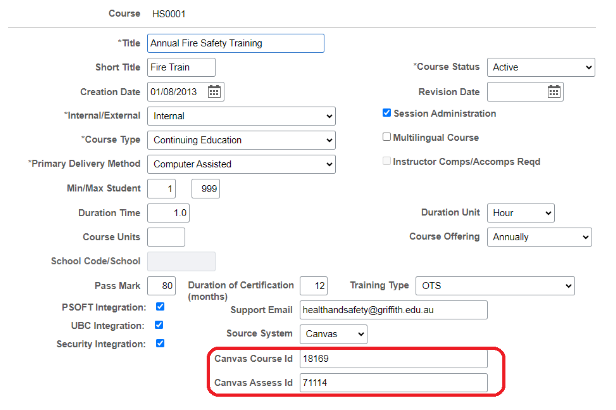The image size is (616, 410).
Task: Open the Course Status dropdown
Action: 540,67
